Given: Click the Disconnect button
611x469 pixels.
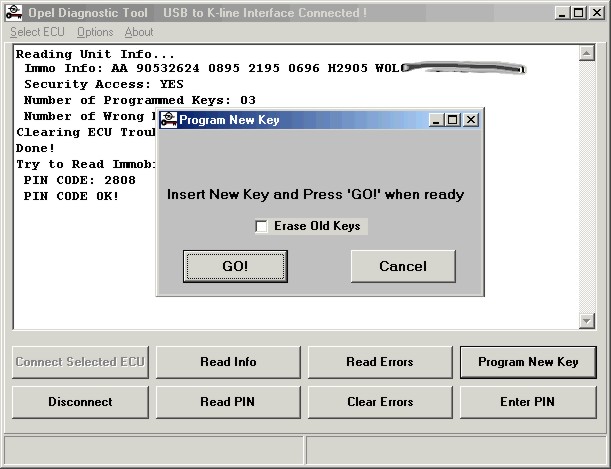Looking at the screenshot, I should [x=80, y=402].
